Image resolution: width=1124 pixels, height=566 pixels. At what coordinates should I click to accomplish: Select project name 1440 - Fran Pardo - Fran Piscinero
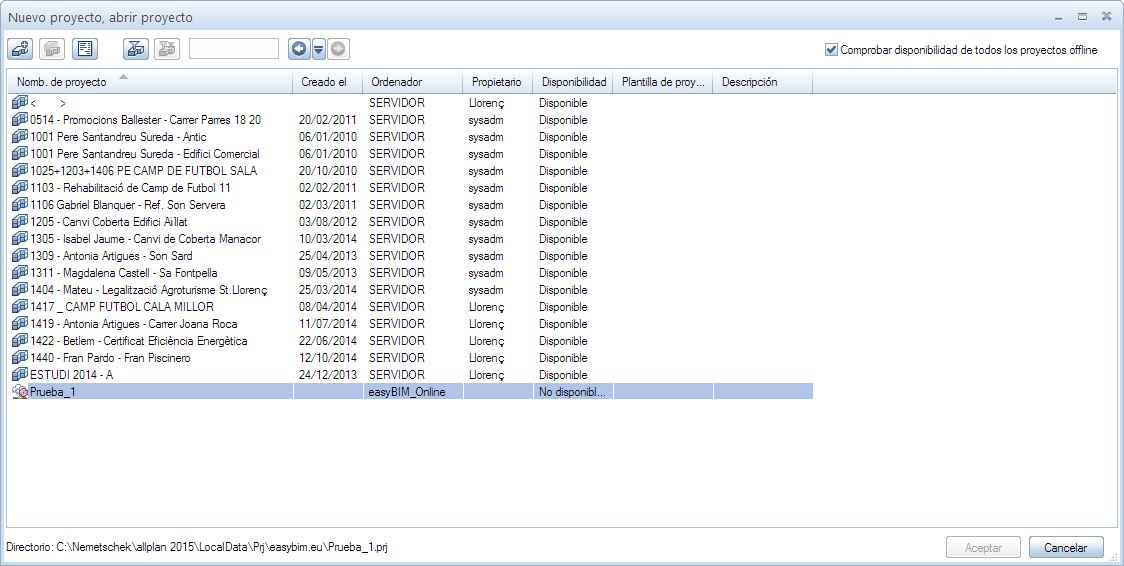click(110, 358)
